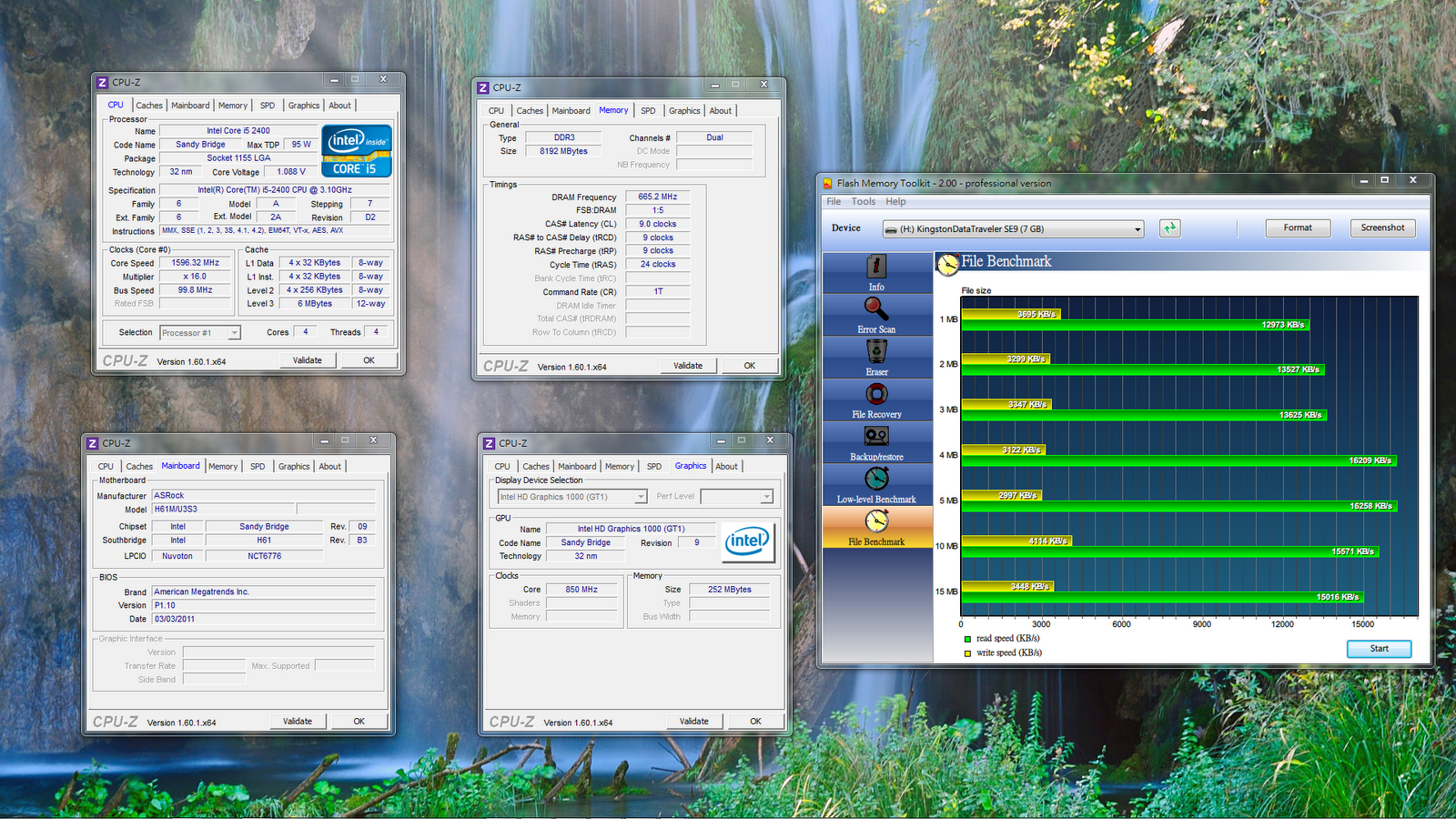The height and width of the screenshot is (819, 1456).
Task: Click Validate in the Mainboard-tab CPU-Z window
Action: 298,722
